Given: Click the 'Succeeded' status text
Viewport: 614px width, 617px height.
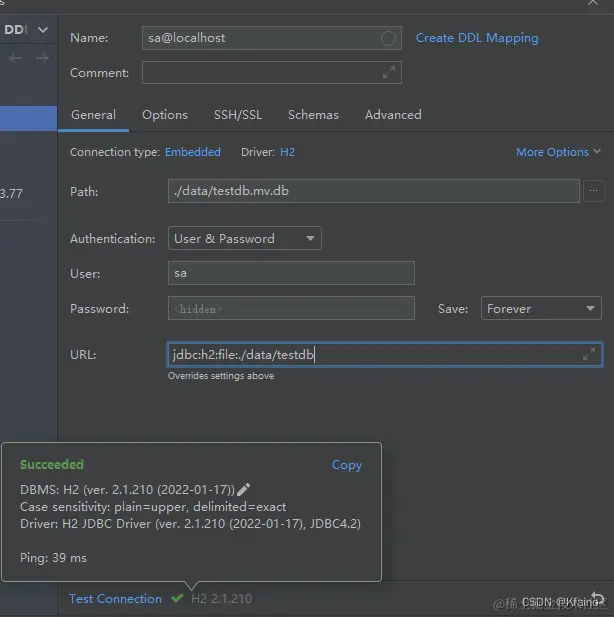Looking at the screenshot, I should 52,465.
